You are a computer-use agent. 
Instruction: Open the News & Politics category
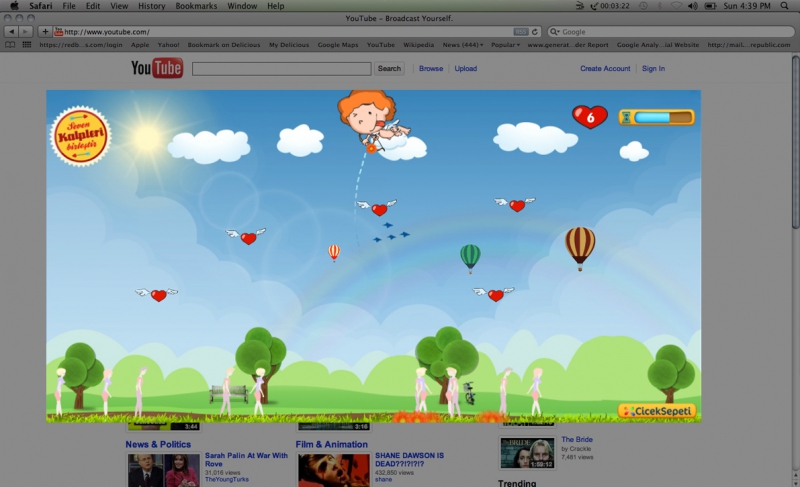pyautogui.click(x=158, y=444)
